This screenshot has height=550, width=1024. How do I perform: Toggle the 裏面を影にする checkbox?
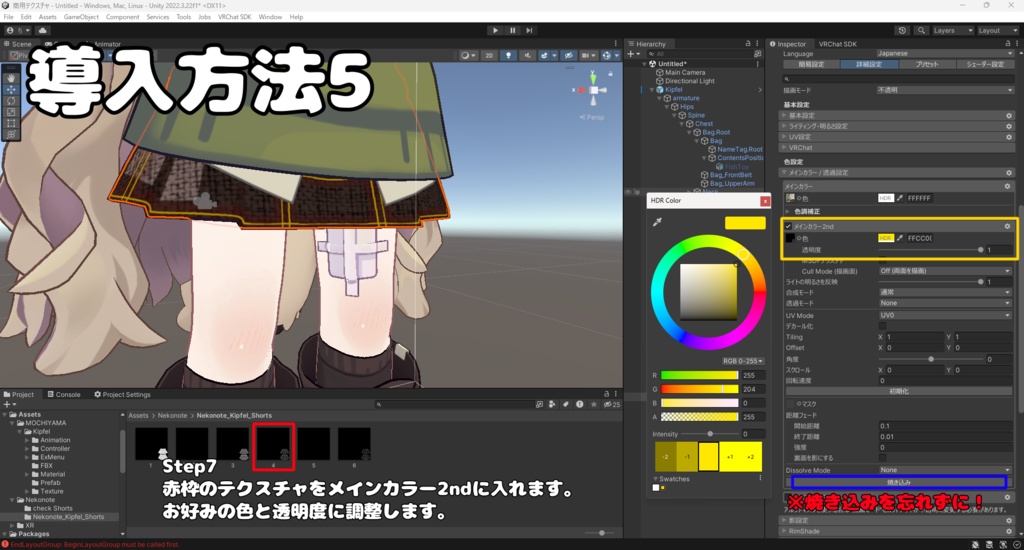(x=883, y=458)
